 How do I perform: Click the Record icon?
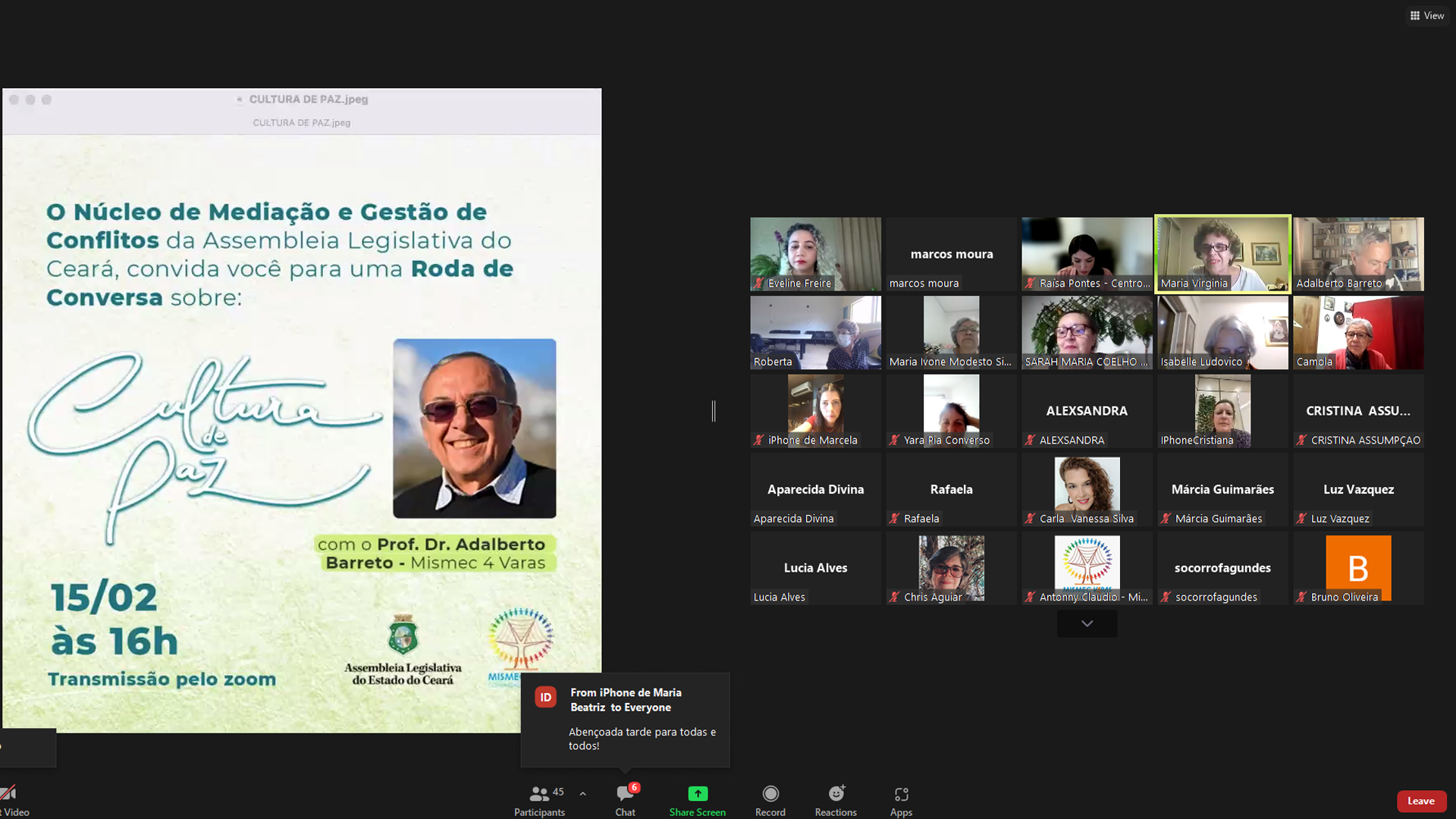pyautogui.click(x=770, y=793)
